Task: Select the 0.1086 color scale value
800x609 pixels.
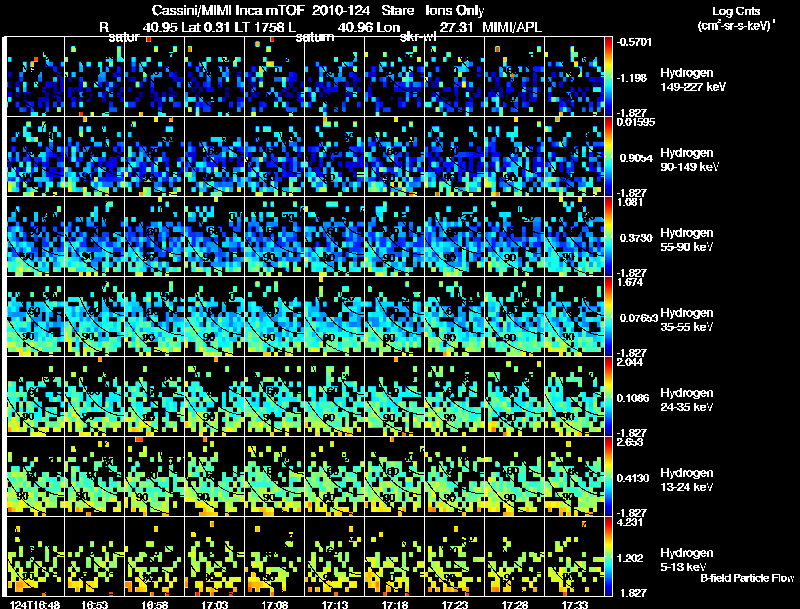Action: pos(633,398)
